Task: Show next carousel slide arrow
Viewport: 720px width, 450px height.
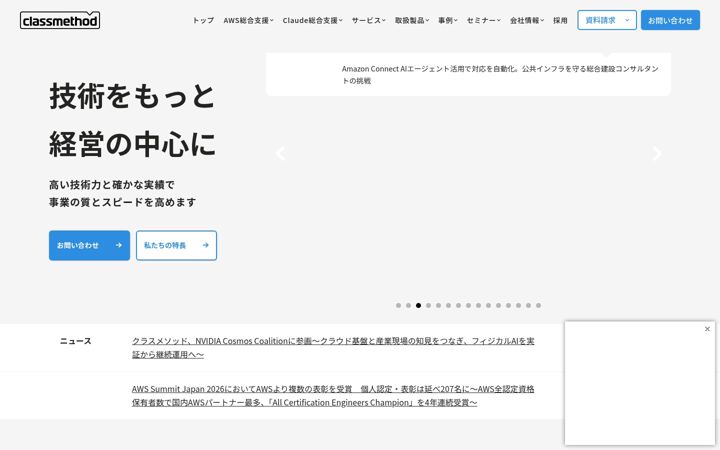Action: point(657,153)
